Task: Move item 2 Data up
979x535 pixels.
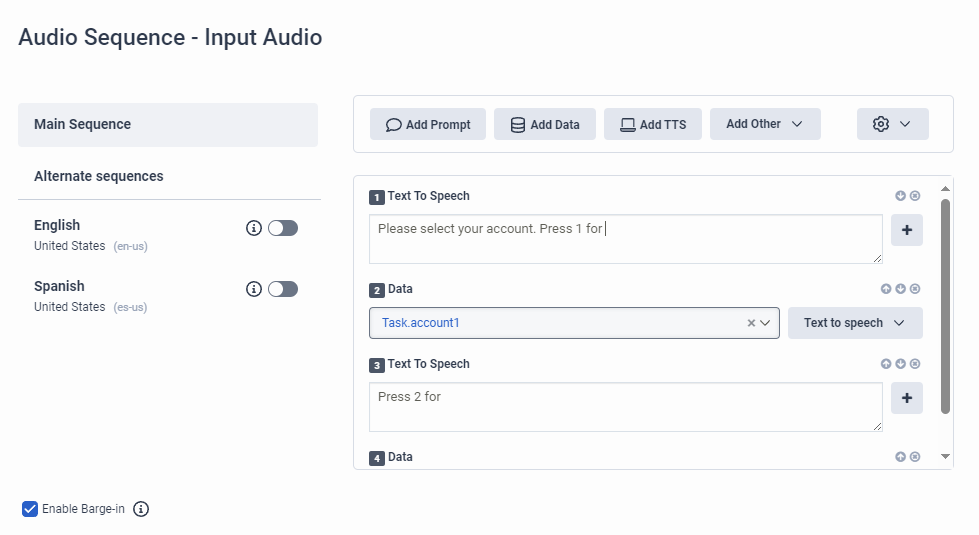Action: (x=886, y=289)
